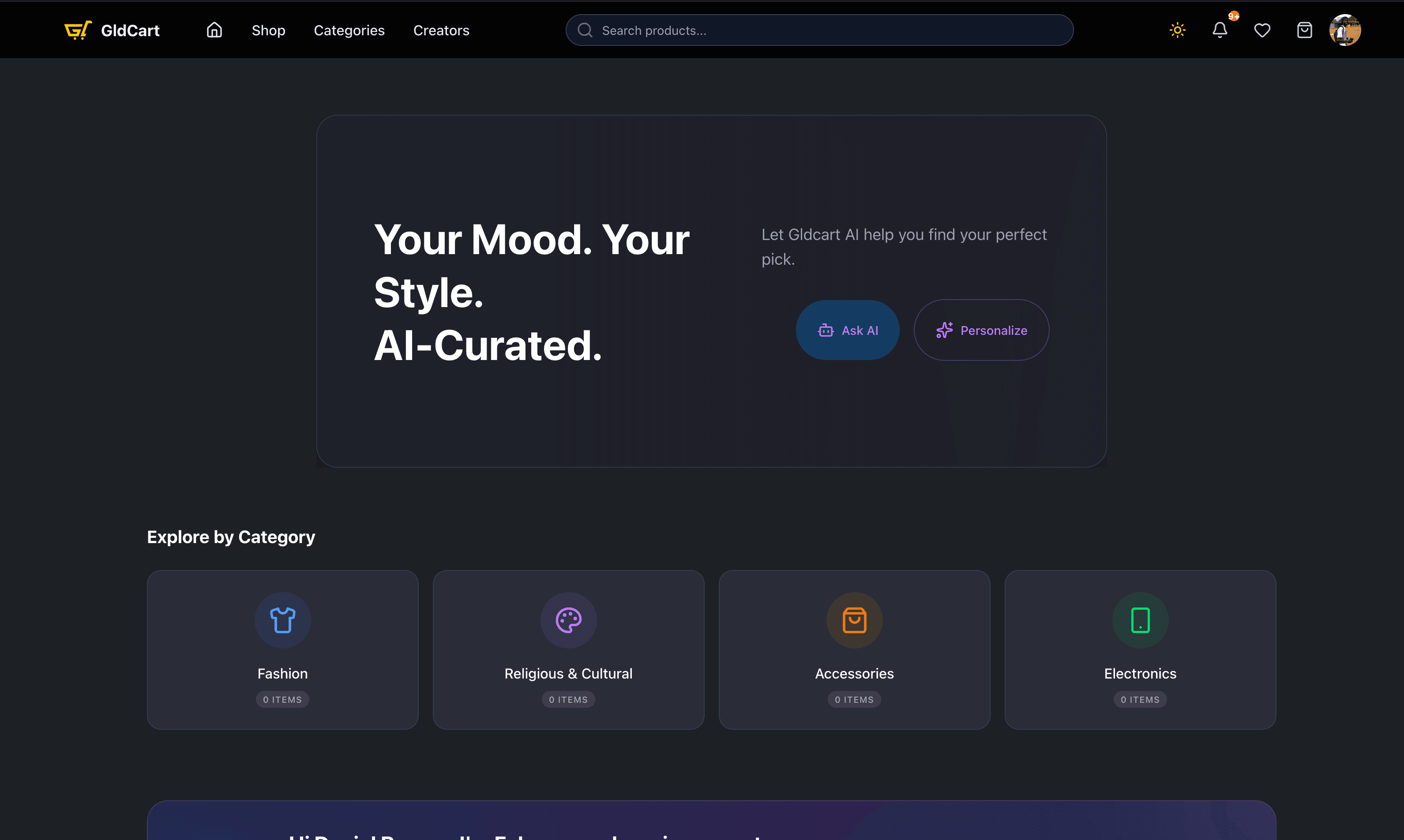Toggle light mode with sun icon
The image size is (1404, 840).
coord(1178,30)
